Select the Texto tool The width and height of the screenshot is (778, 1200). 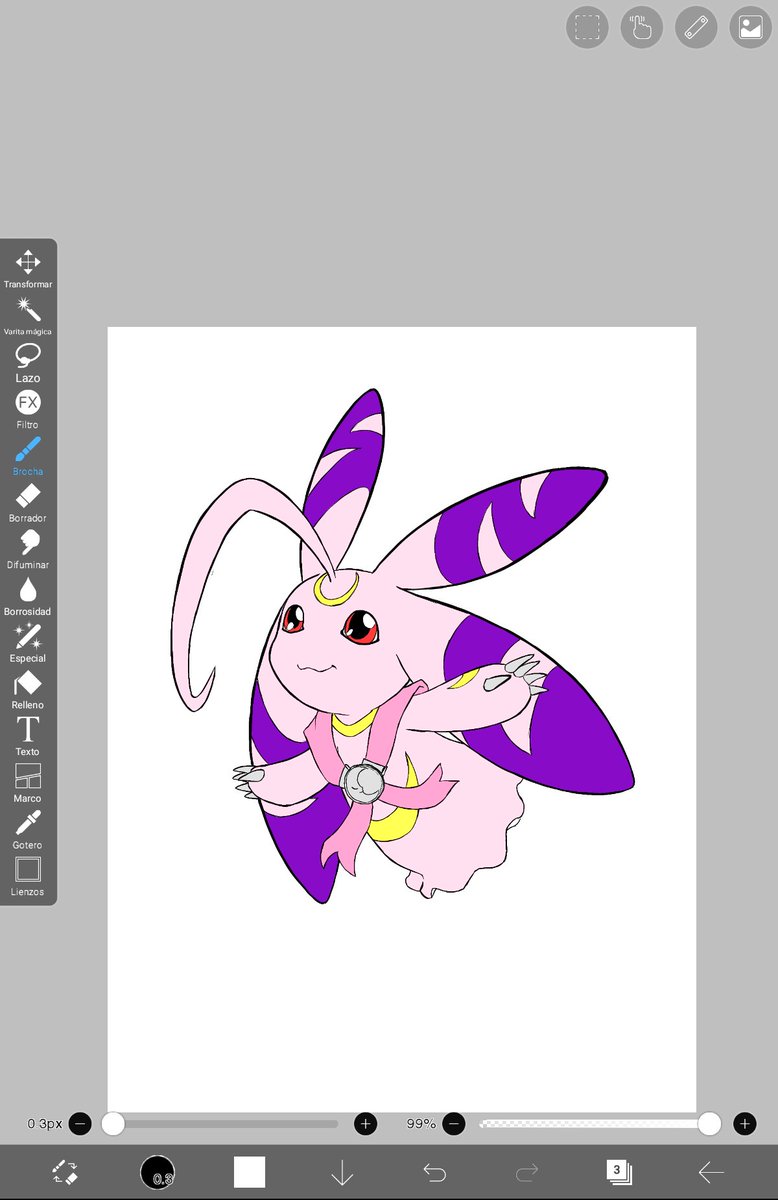28,735
